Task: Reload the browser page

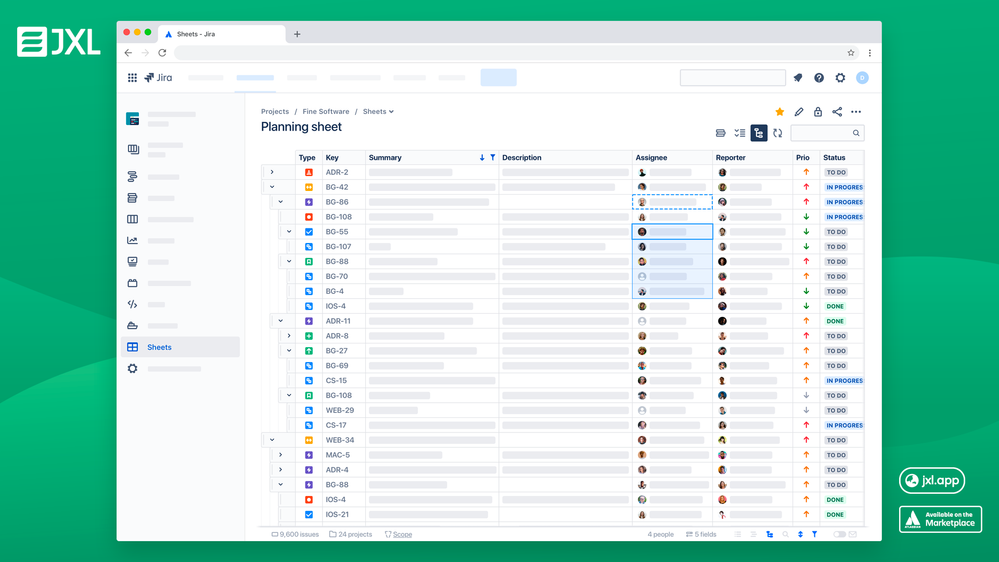Action: tap(162, 53)
